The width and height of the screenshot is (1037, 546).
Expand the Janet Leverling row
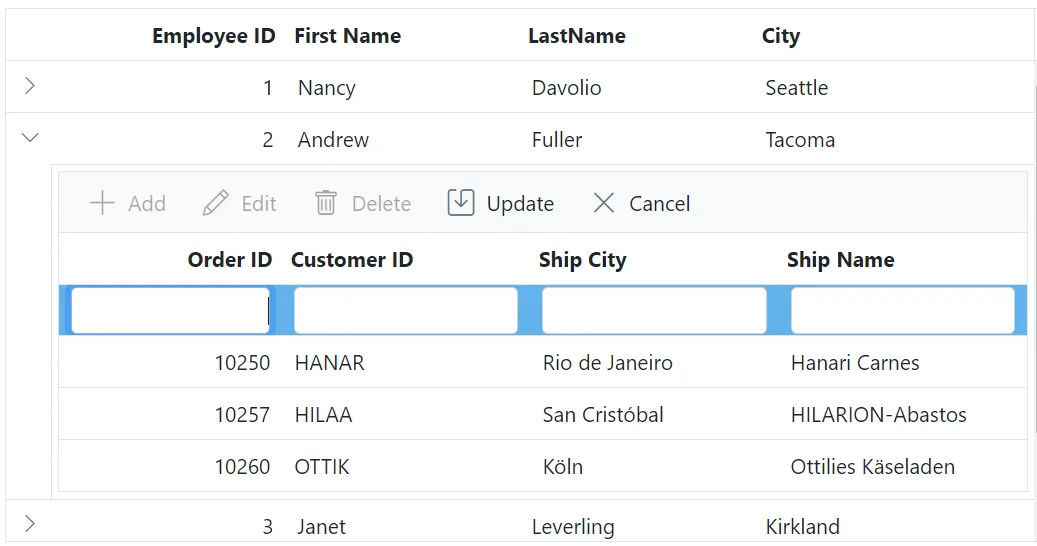click(30, 524)
